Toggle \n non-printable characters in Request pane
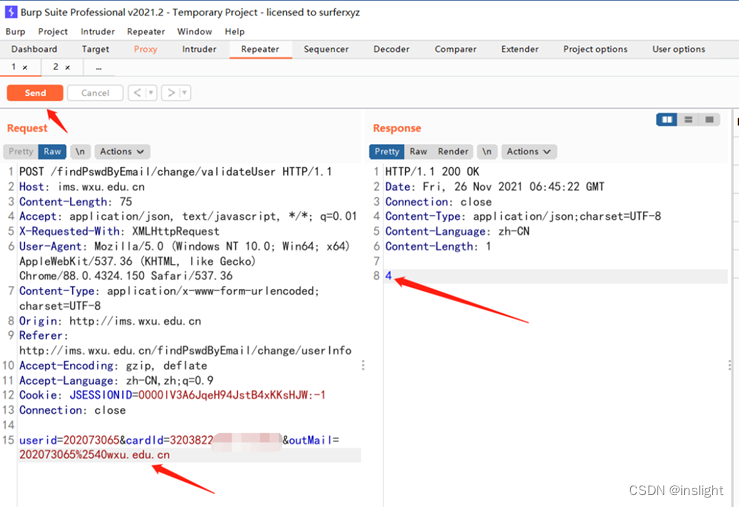739x507 pixels. pos(80,151)
